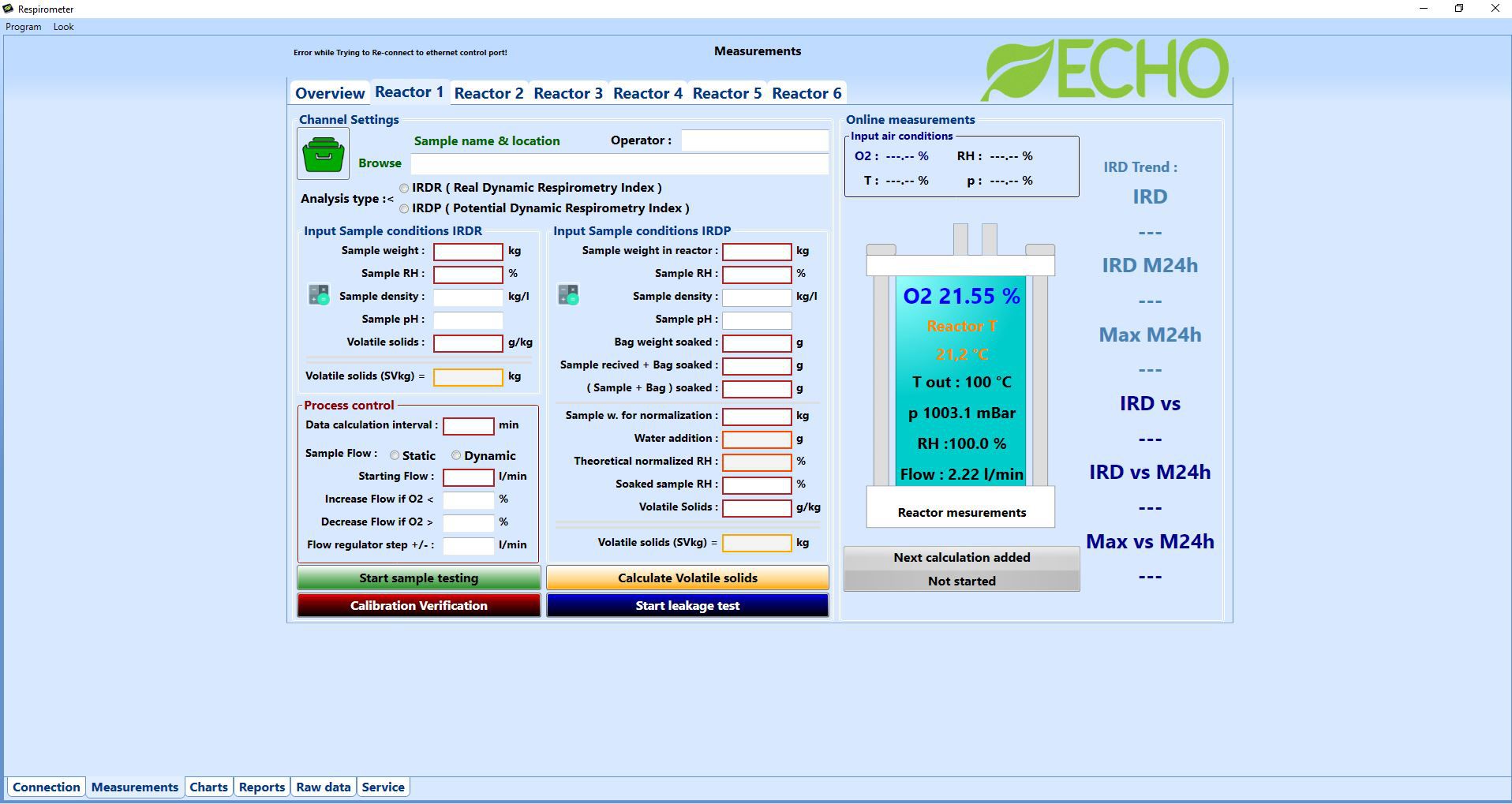Select the IRDP analysis type radio button

(x=404, y=208)
